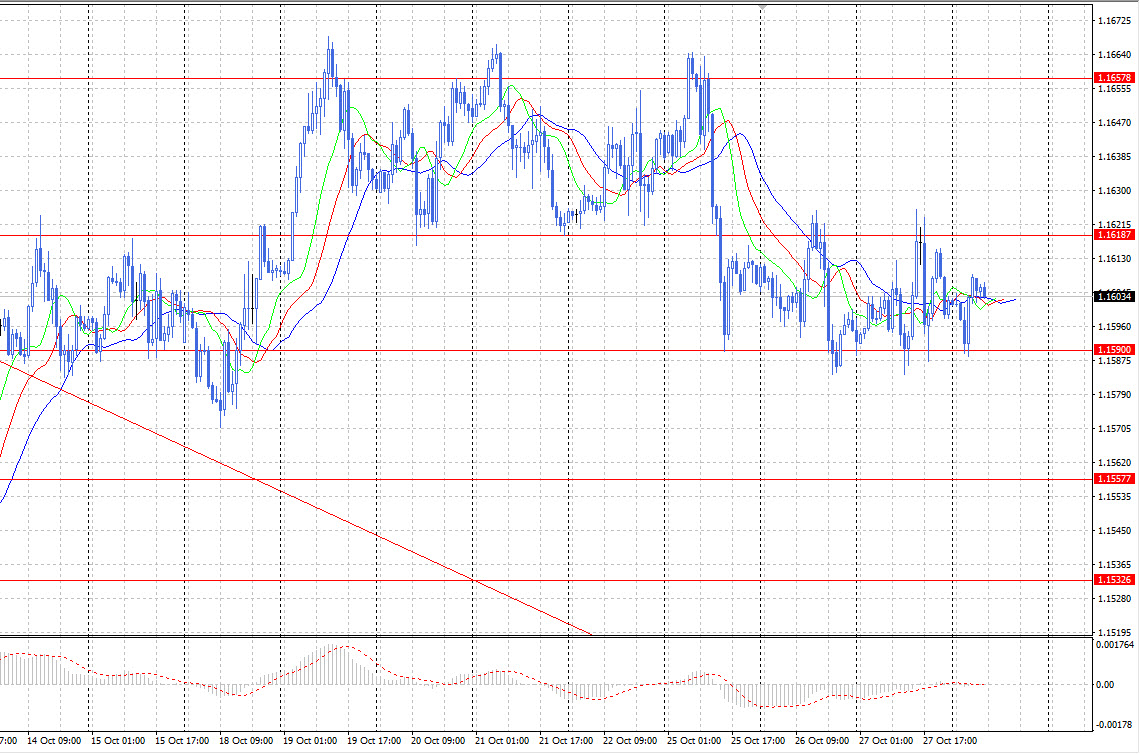This screenshot has width=1140, height=754.
Task: Click the red 1.15900 price level tag
Action: (1114, 350)
